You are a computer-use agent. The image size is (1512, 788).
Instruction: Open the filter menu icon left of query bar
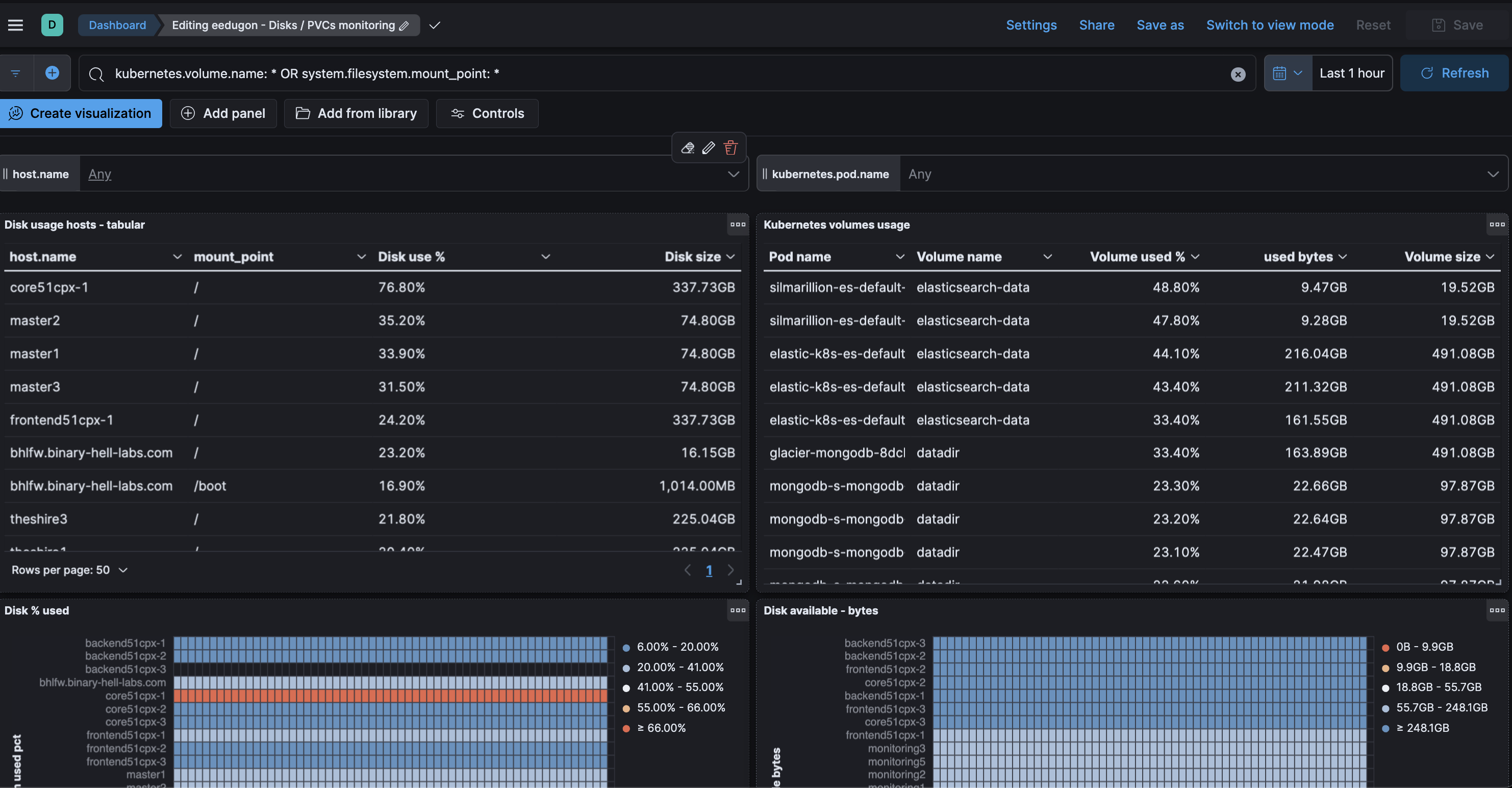pyautogui.click(x=16, y=73)
